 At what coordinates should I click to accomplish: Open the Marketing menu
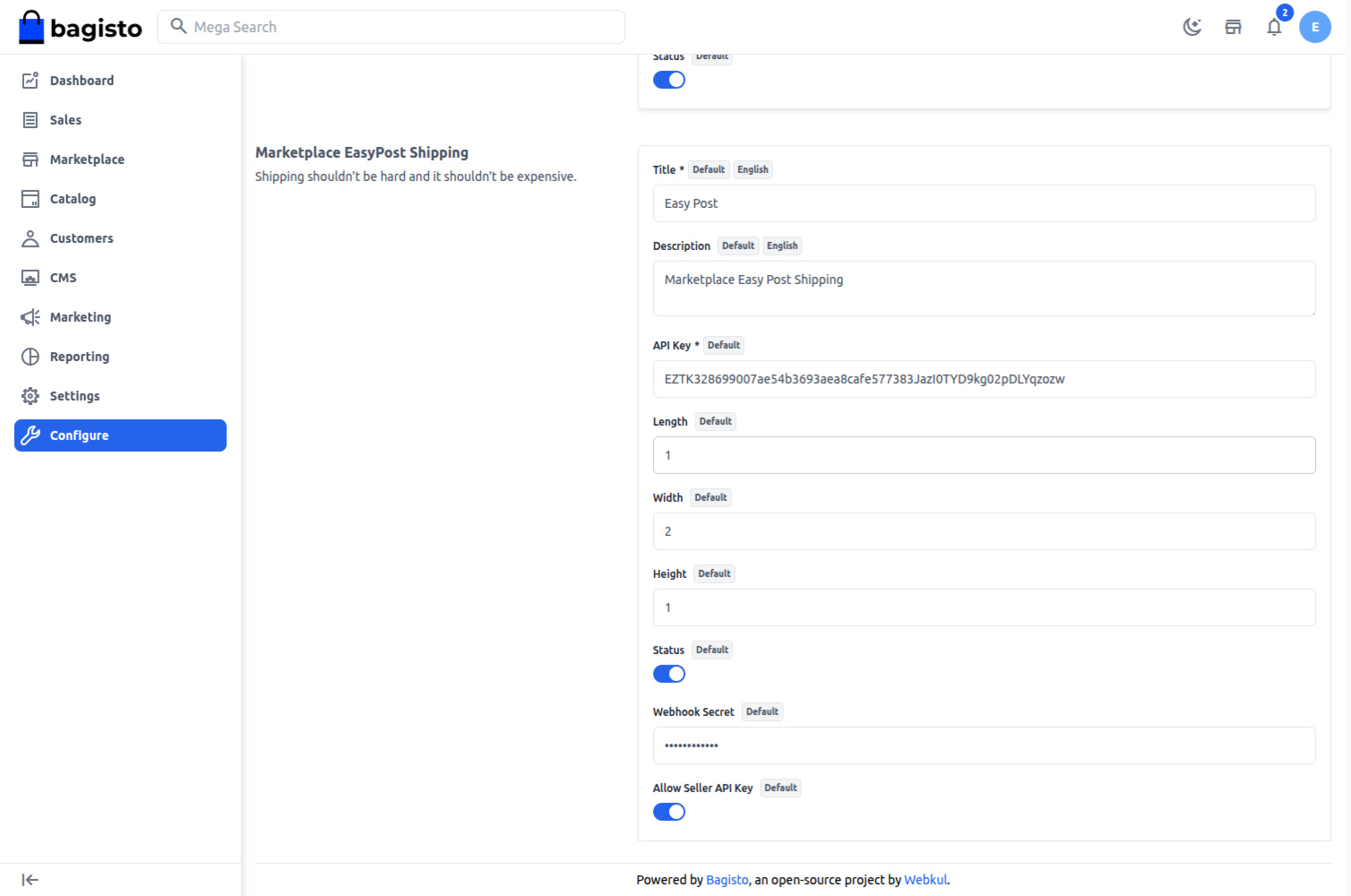120,317
